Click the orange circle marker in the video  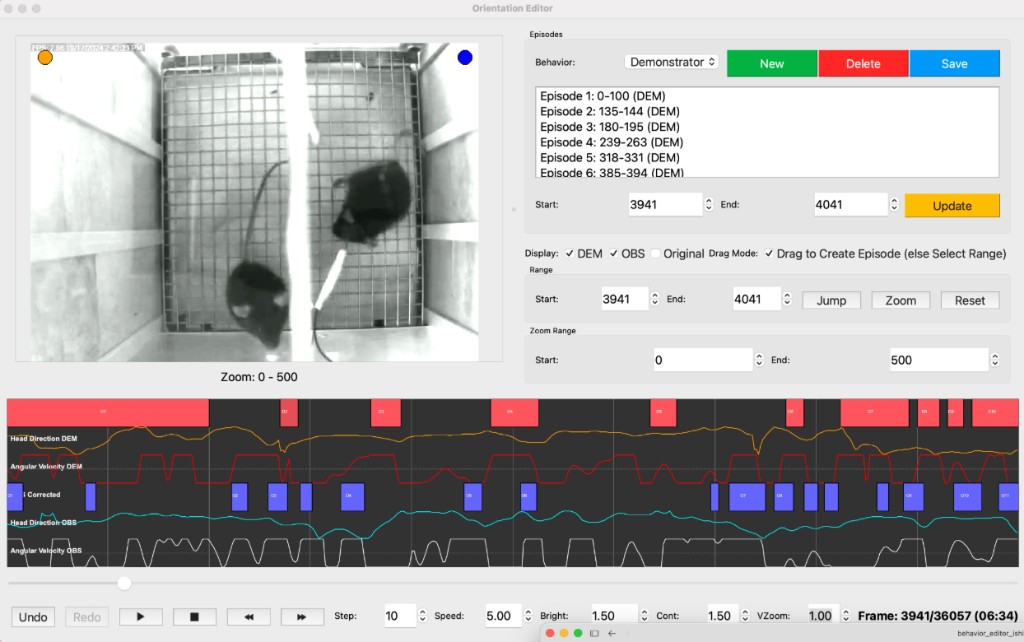(x=45, y=57)
